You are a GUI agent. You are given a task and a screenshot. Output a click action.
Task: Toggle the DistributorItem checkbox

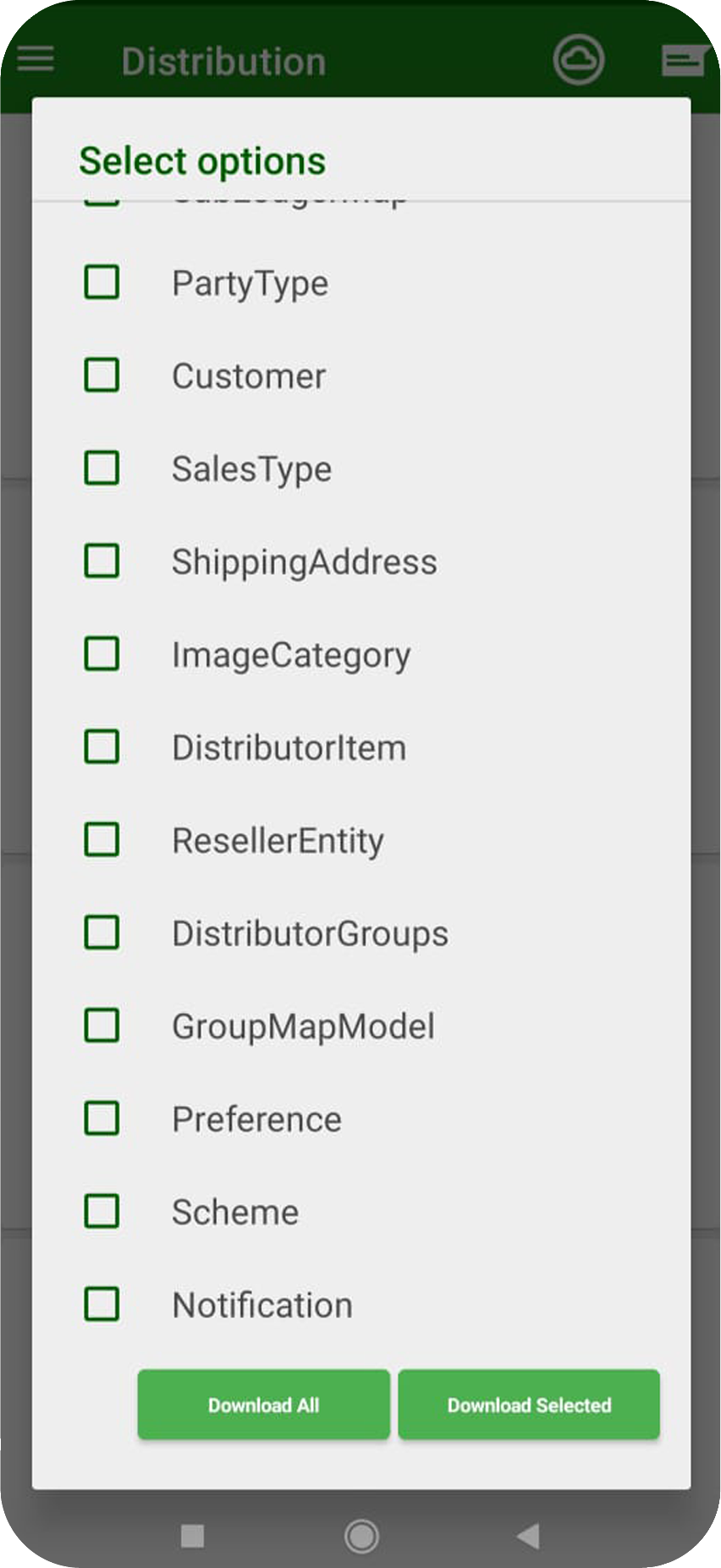pyautogui.click(x=102, y=747)
